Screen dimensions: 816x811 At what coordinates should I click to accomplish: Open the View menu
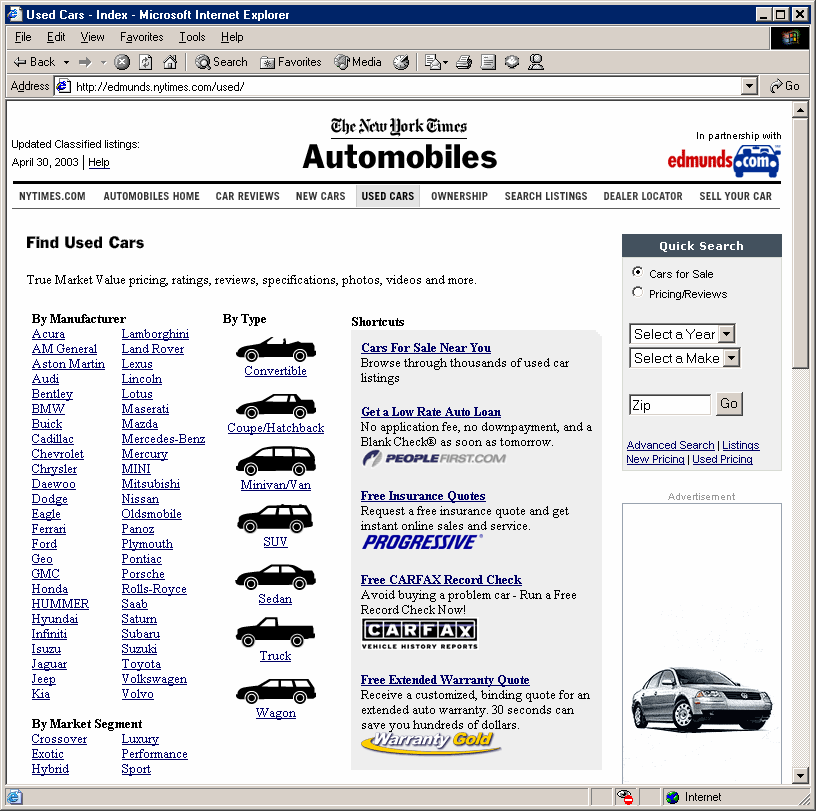[92, 37]
